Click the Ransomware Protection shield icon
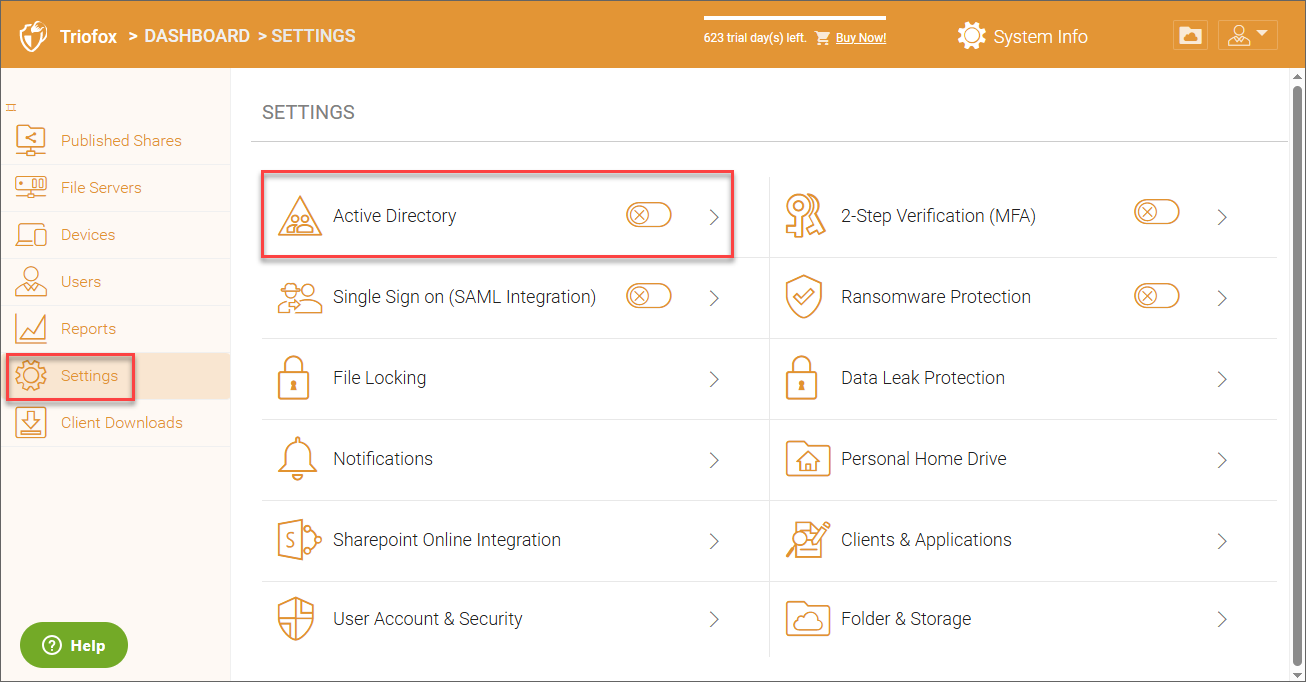This screenshot has width=1306, height=682. (804, 297)
